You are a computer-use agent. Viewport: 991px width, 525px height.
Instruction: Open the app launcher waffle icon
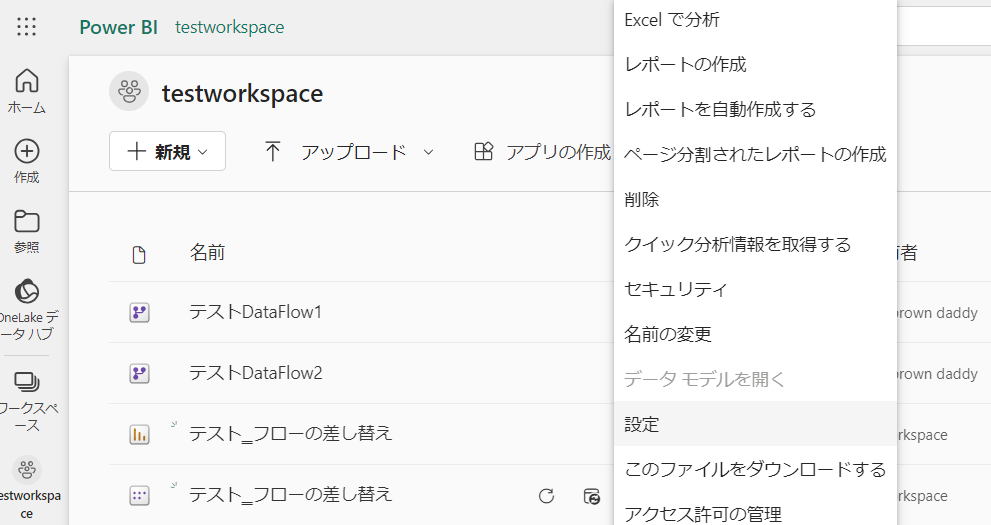(27, 27)
